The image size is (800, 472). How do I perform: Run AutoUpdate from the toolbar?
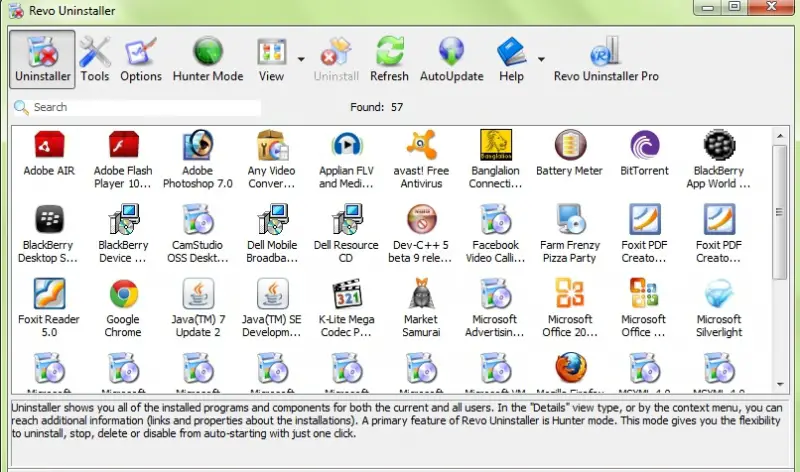[452, 59]
